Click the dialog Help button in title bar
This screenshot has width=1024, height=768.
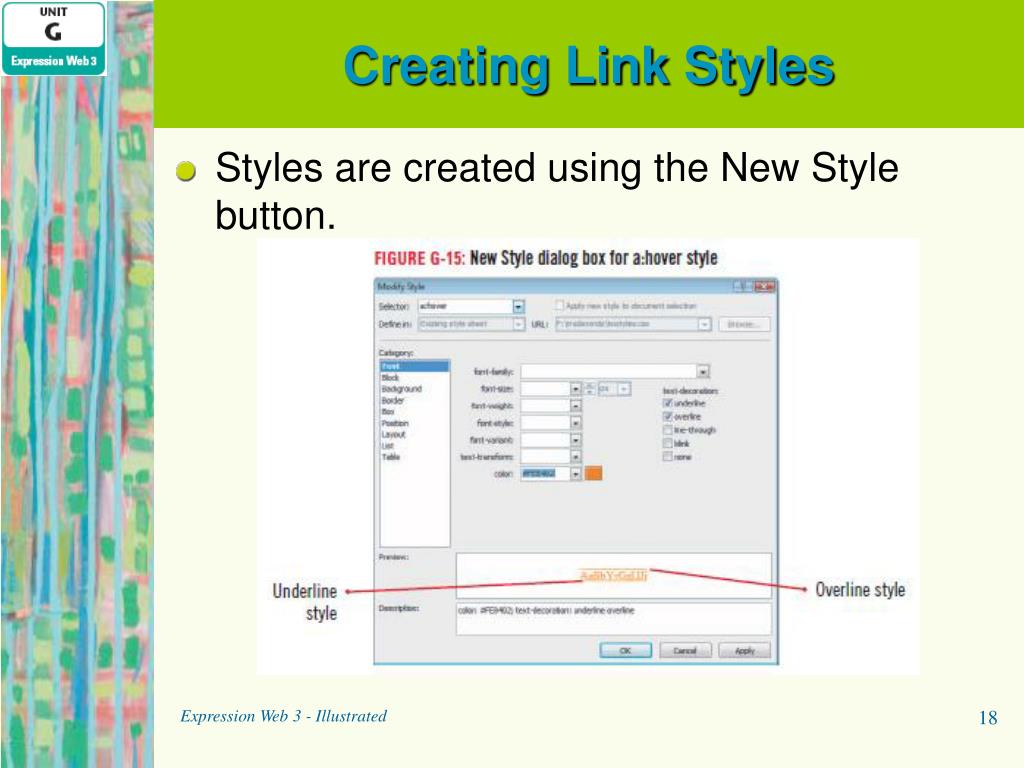coord(742,286)
